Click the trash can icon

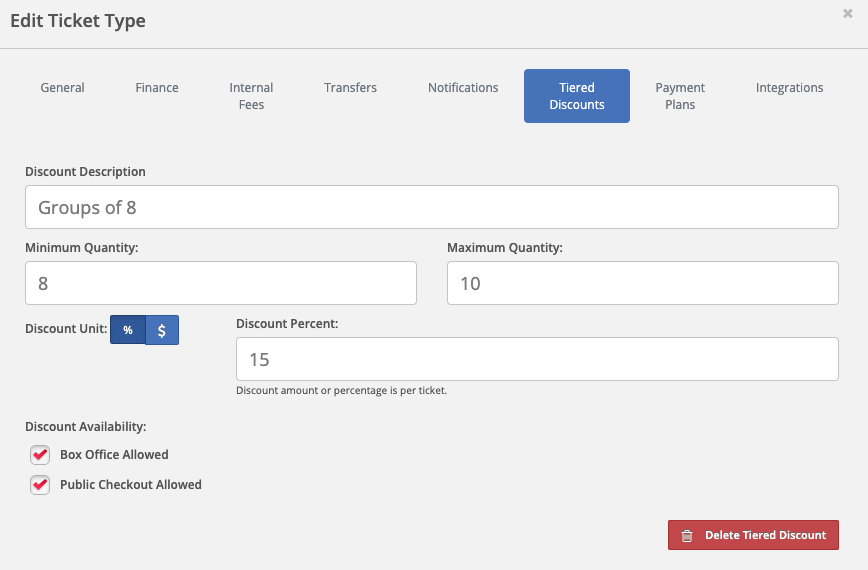pyautogui.click(x=687, y=535)
